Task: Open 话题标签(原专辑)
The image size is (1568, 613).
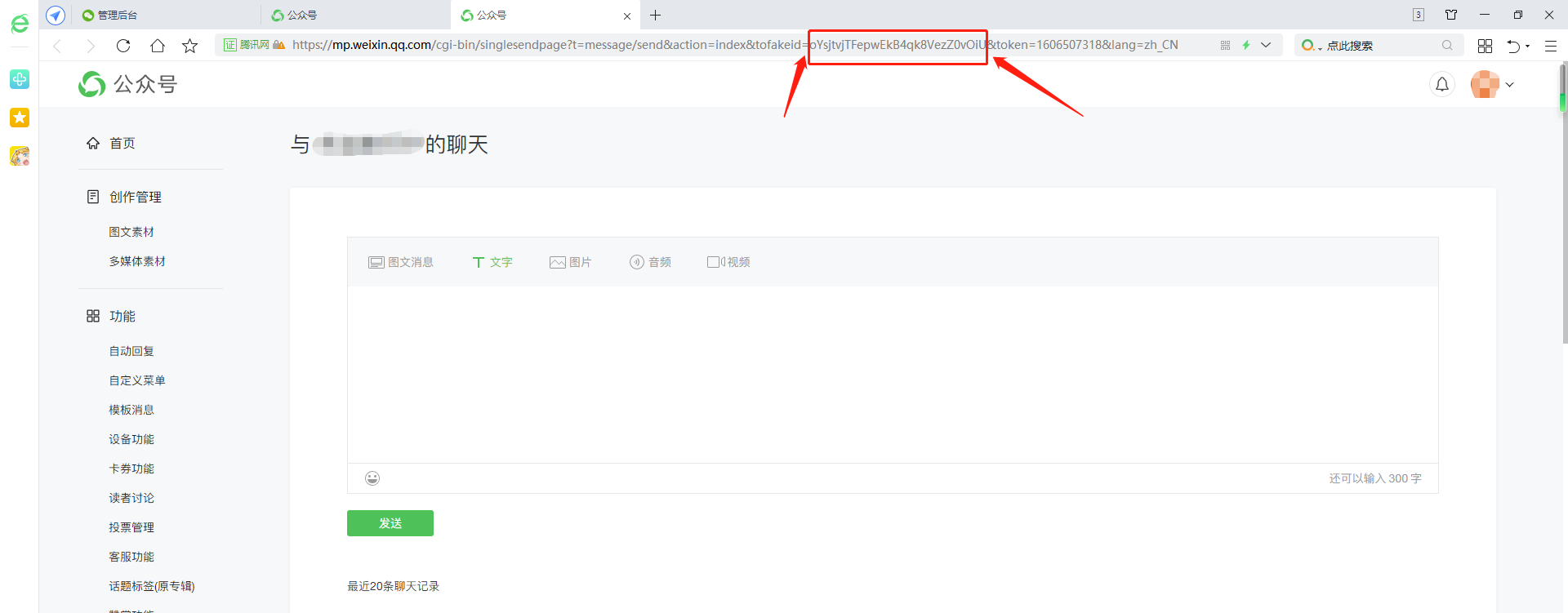Action: coord(152,586)
